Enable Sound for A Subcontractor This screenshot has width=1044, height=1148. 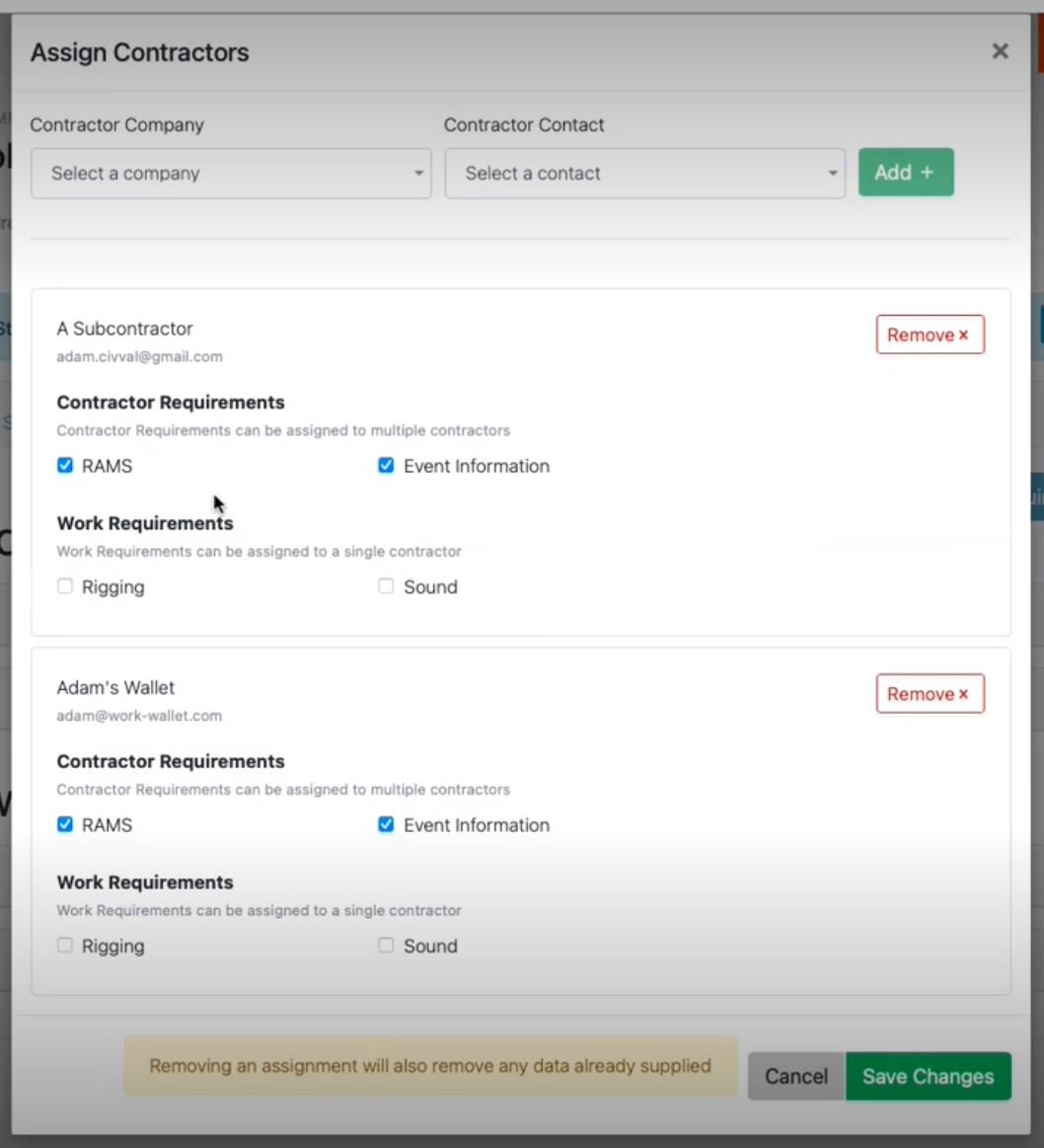click(x=386, y=586)
